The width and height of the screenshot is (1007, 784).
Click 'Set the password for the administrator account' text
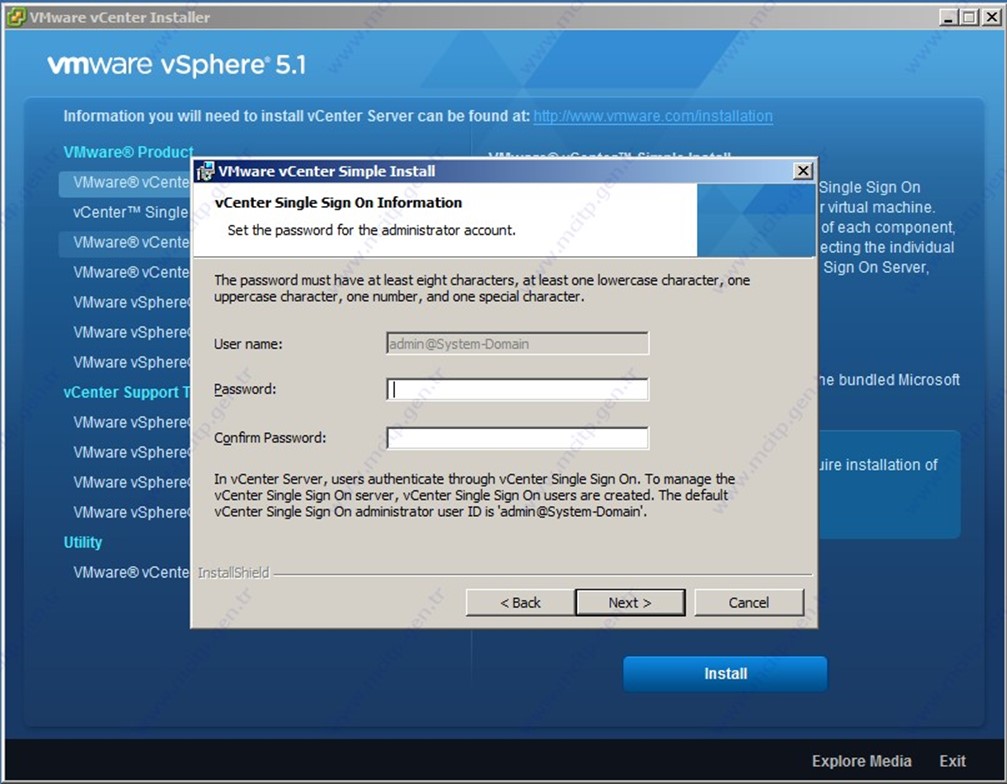(x=371, y=230)
